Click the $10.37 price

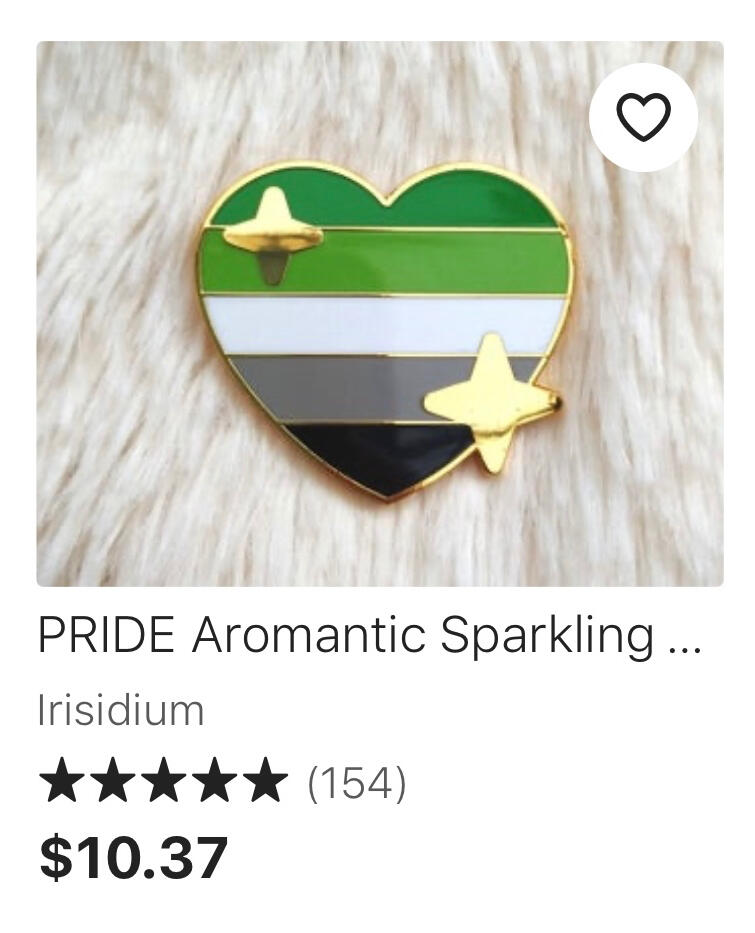point(133,857)
